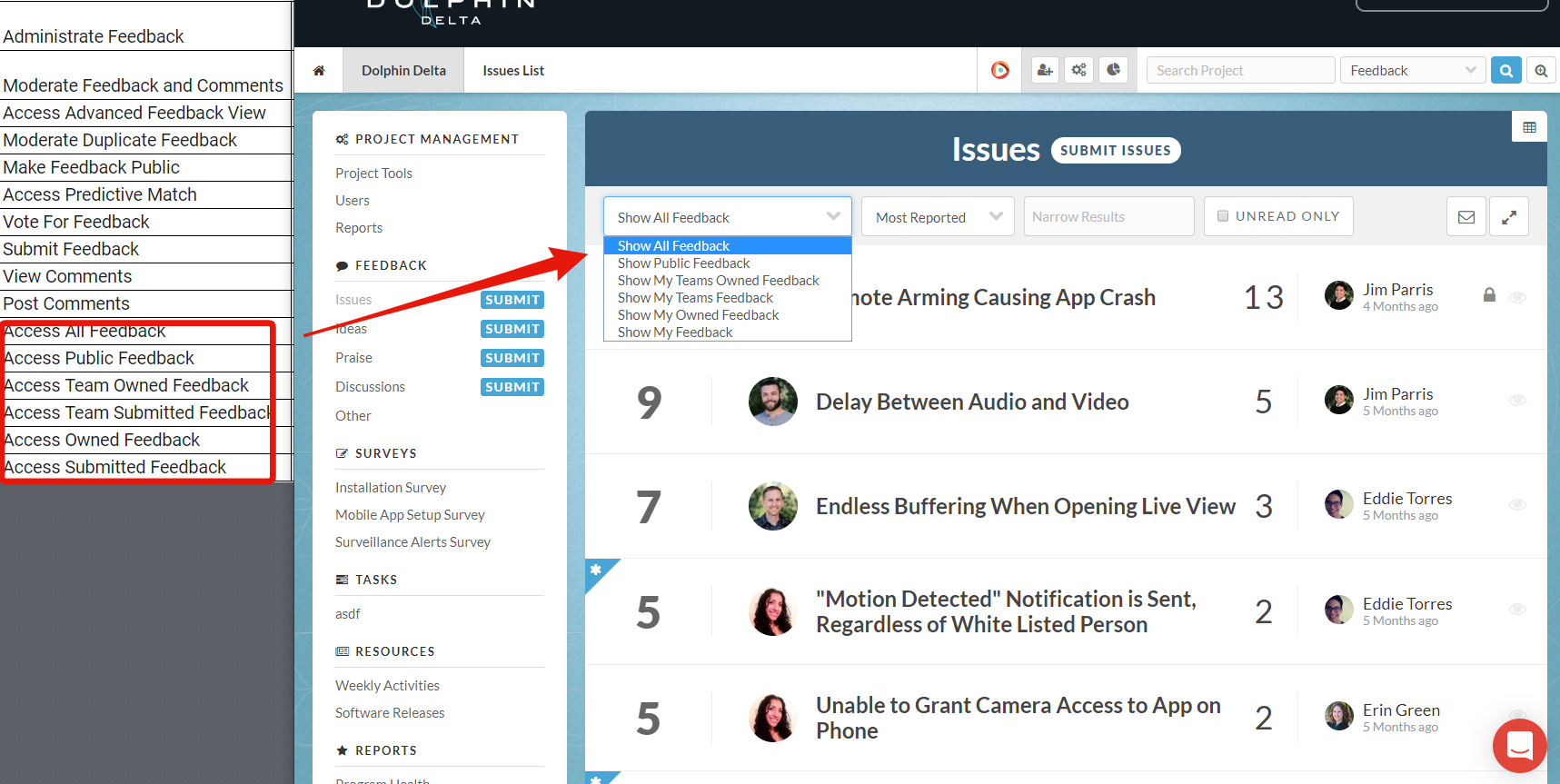Click Submit next to Issues in sidebar

[512, 300]
